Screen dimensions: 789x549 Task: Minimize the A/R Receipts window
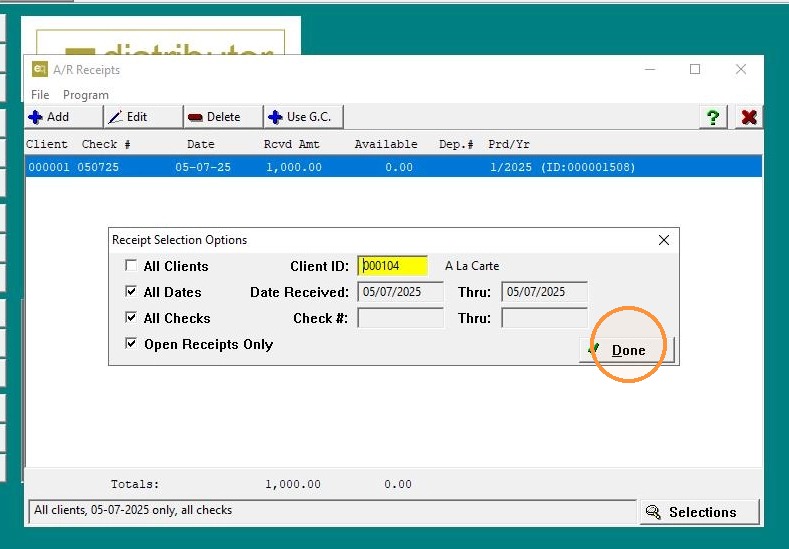point(650,69)
